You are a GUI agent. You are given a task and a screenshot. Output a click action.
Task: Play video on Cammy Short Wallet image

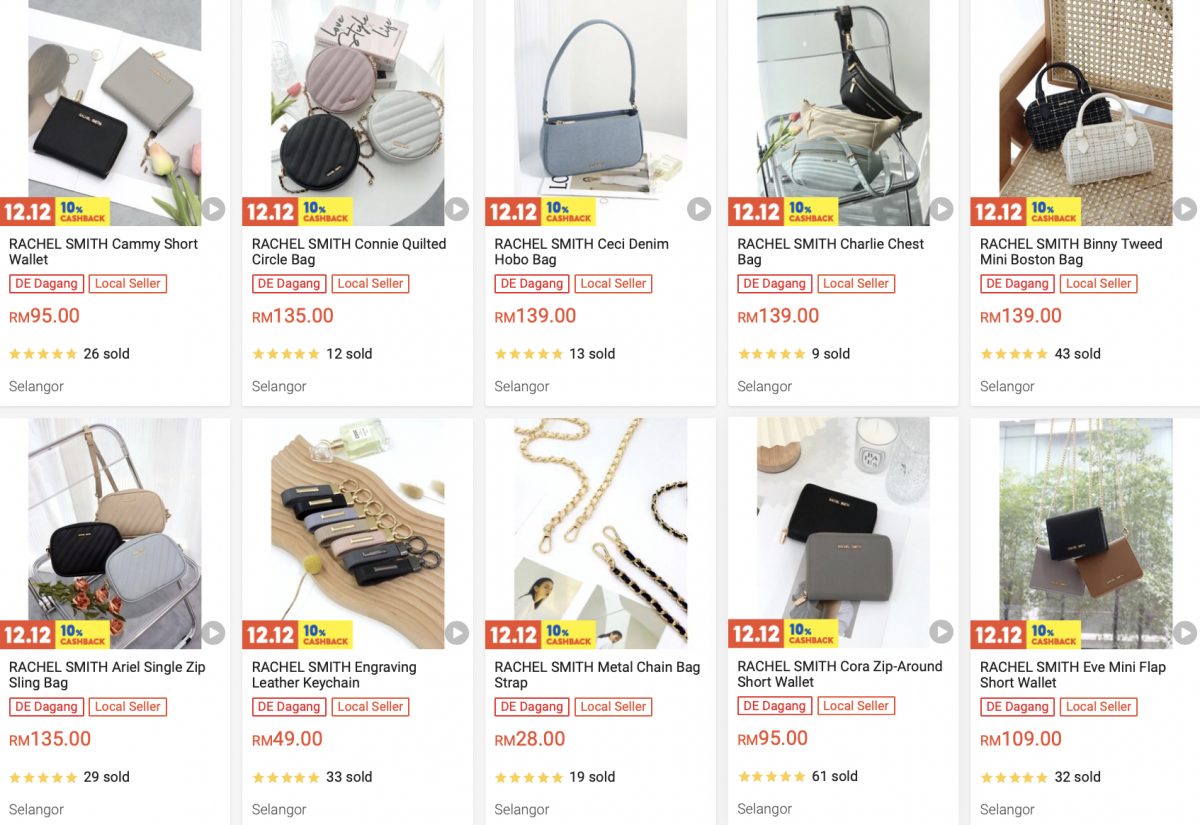click(213, 209)
